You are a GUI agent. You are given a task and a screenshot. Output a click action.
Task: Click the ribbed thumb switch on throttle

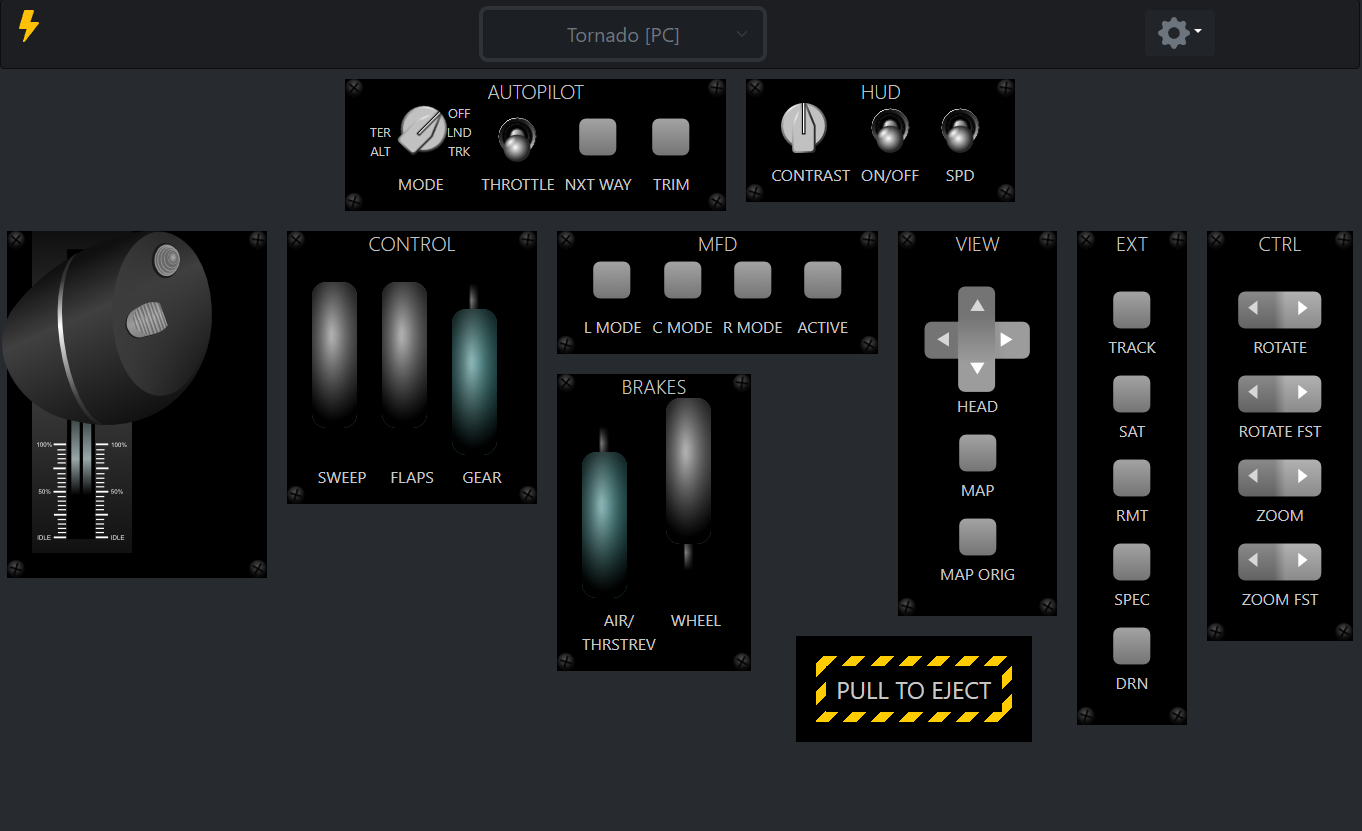point(145,320)
